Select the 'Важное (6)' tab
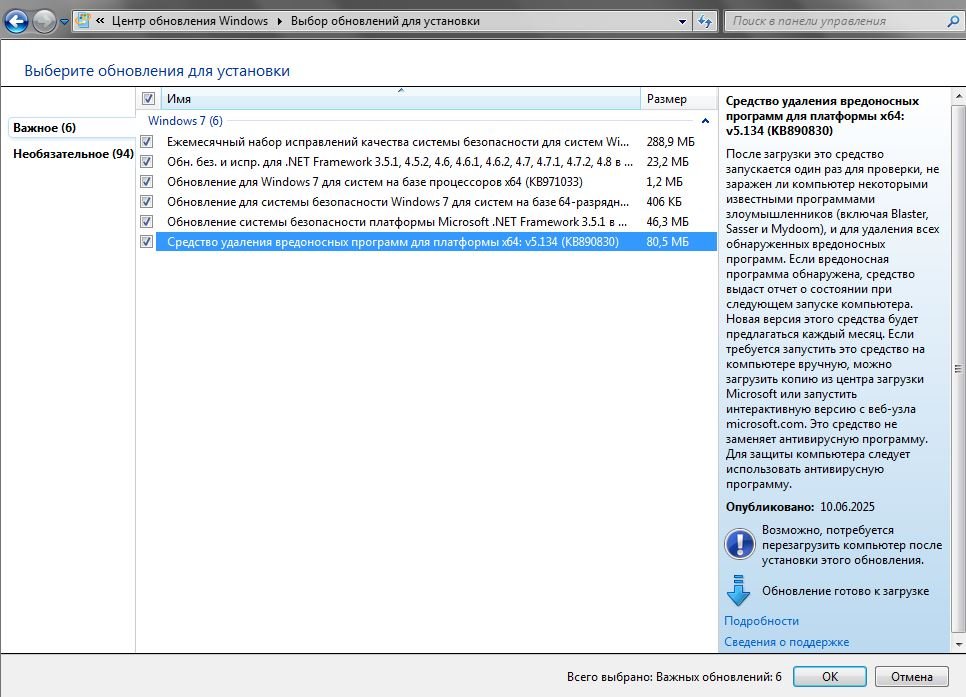966x697 pixels. pyautogui.click(x=44, y=128)
